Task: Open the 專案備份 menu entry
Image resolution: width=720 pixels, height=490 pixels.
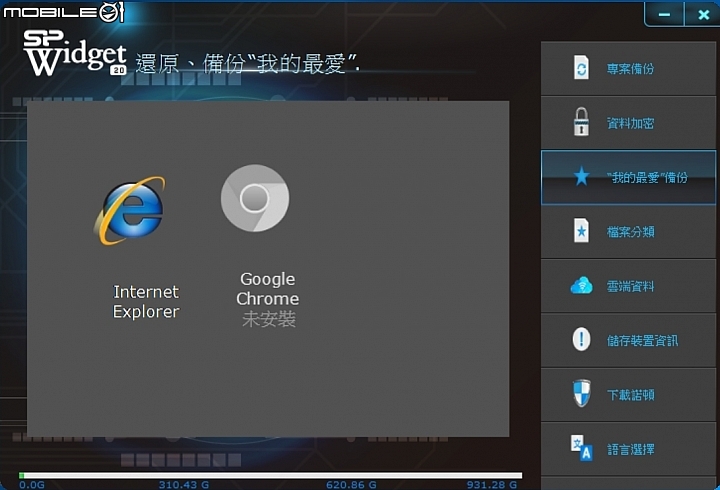Action: pyautogui.click(x=628, y=68)
